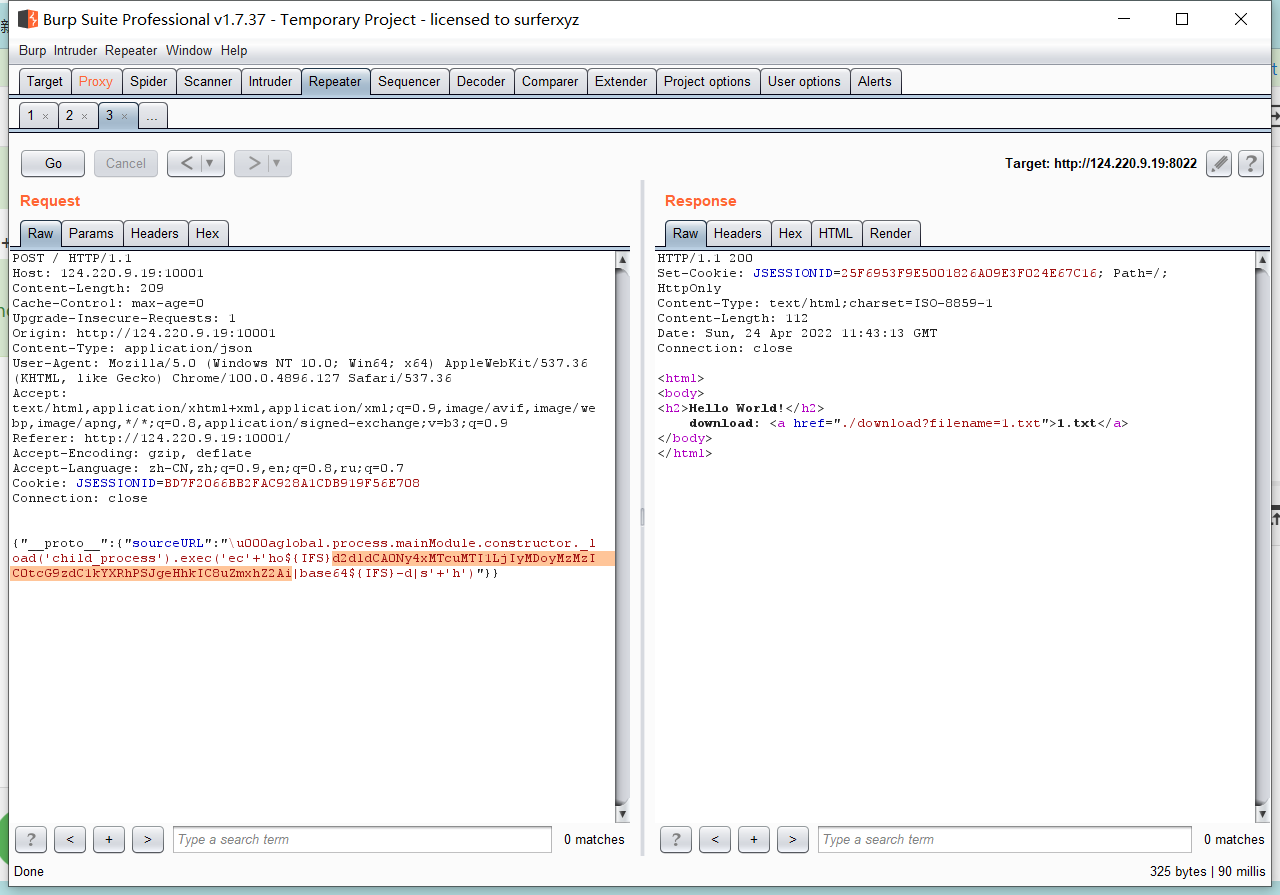The image size is (1280, 895).
Task: Open the help question mark beside target
Action: click(x=1251, y=163)
